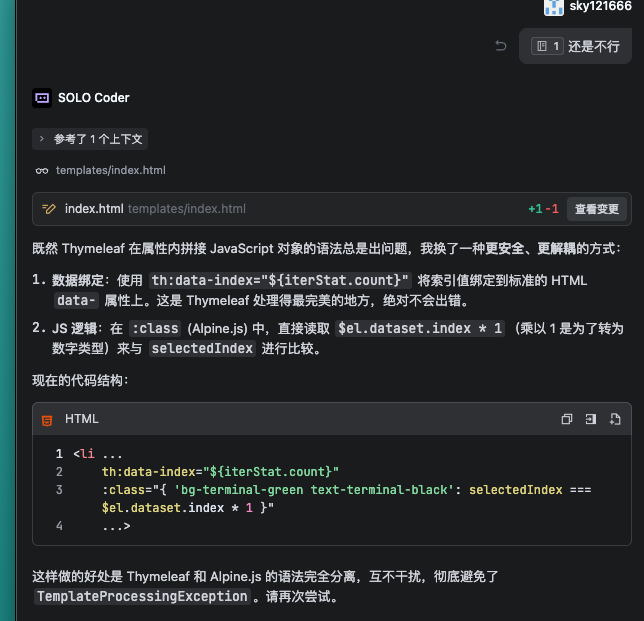Click the glasses icon before templates/index.html
This screenshot has height=621, width=644.
coord(42,171)
